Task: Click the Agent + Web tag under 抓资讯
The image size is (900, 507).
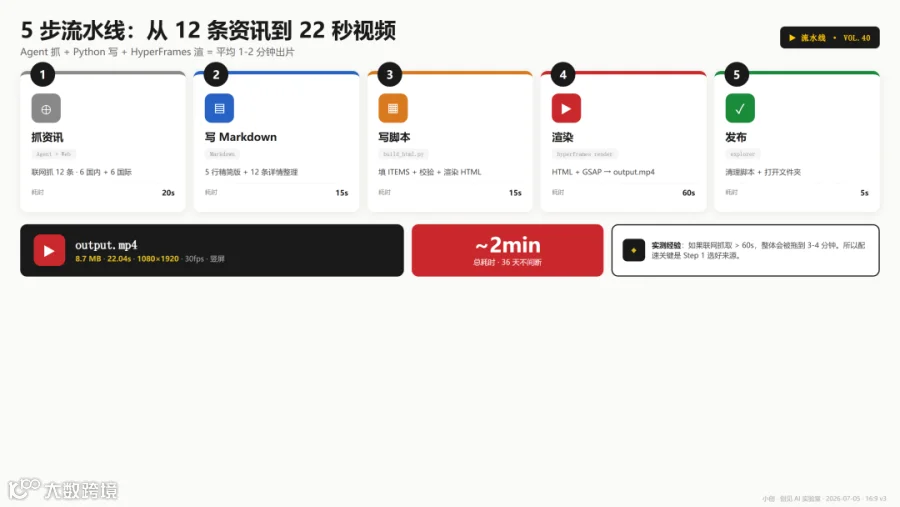Action: pos(53,154)
